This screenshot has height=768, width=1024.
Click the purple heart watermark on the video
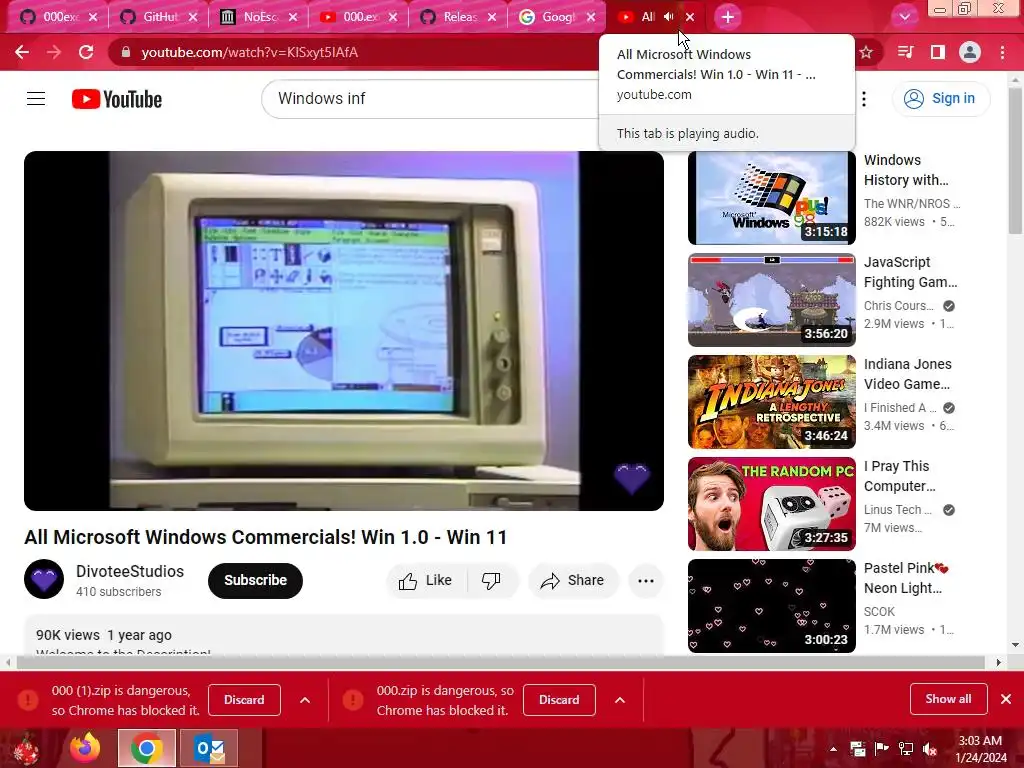click(632, 479)
